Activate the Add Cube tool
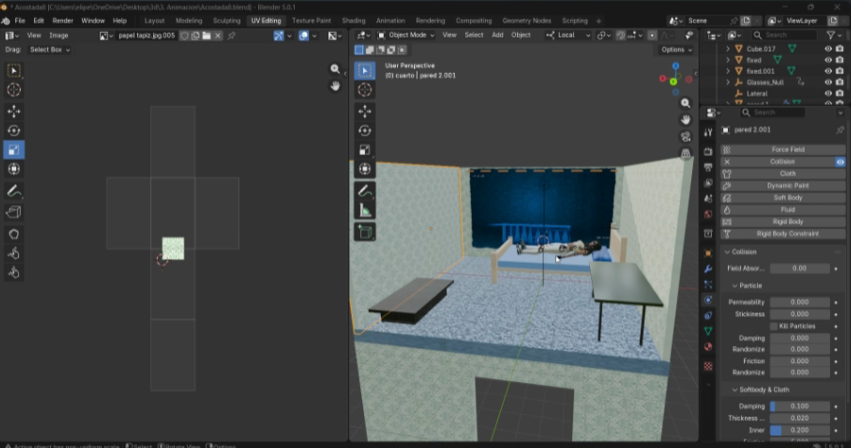This screenshot has width=851, height=448. click(x=364, y=232)
